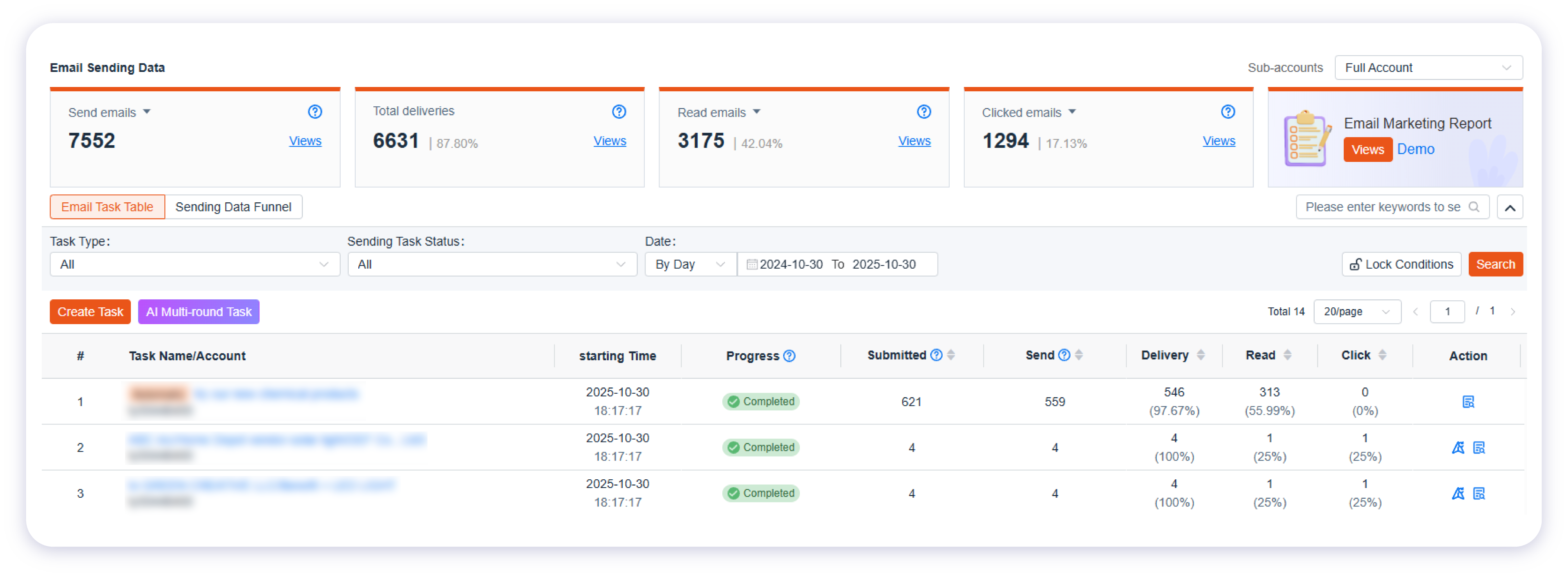
Task: Open analysis icon for task row 2
Action: click(1458, 448)
